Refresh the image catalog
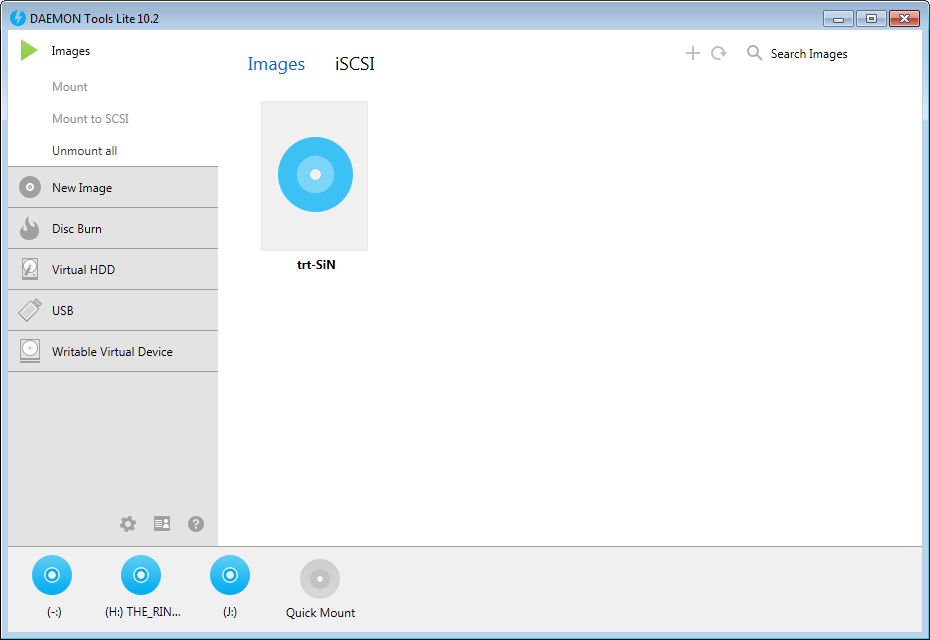The height and width of the screenshot is (640, 930). coord(719,53)
